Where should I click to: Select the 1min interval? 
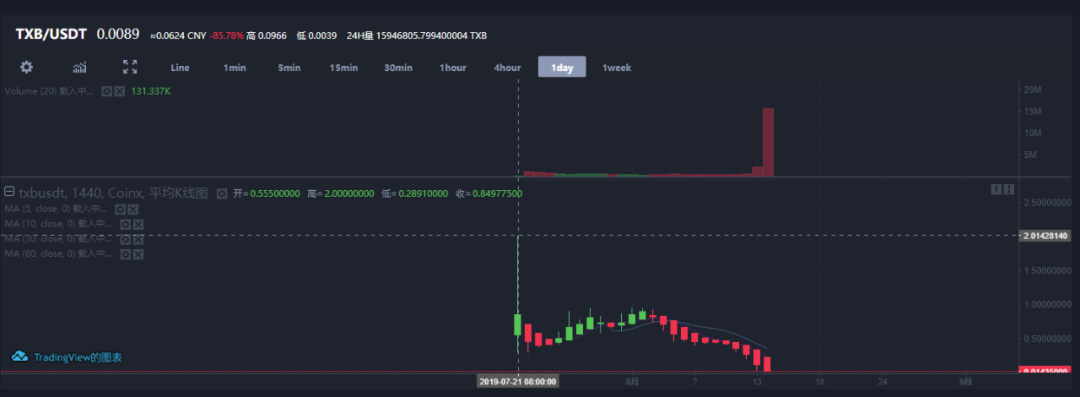234,68
